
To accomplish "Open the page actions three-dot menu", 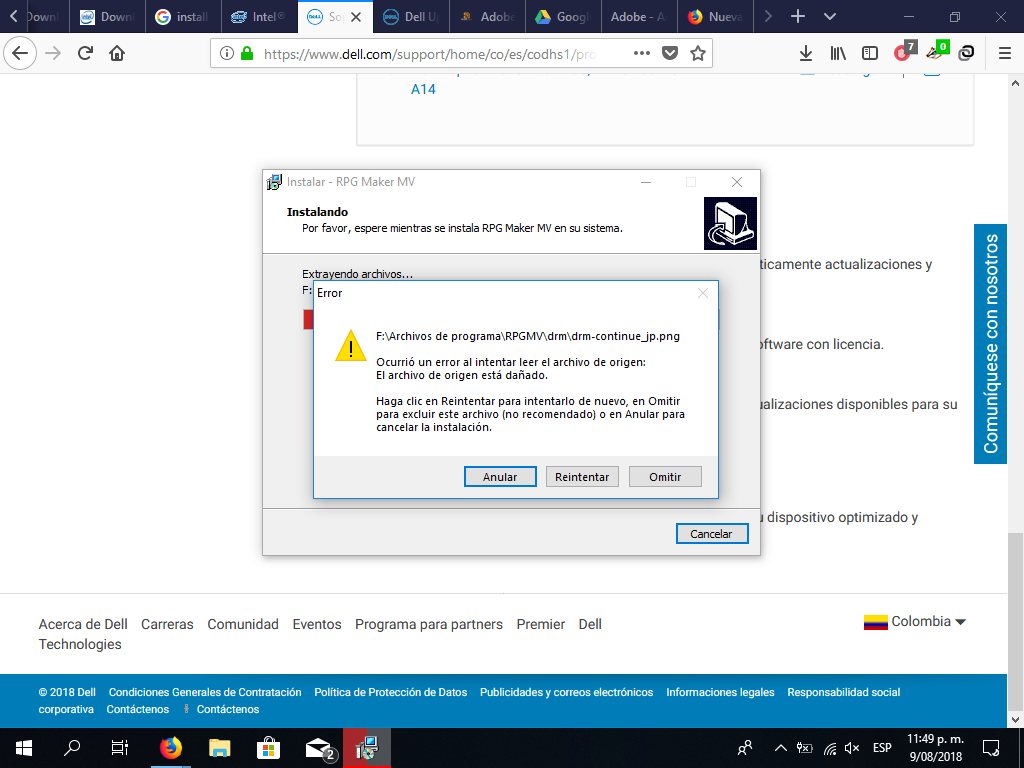I will click(x=641, y=53).
